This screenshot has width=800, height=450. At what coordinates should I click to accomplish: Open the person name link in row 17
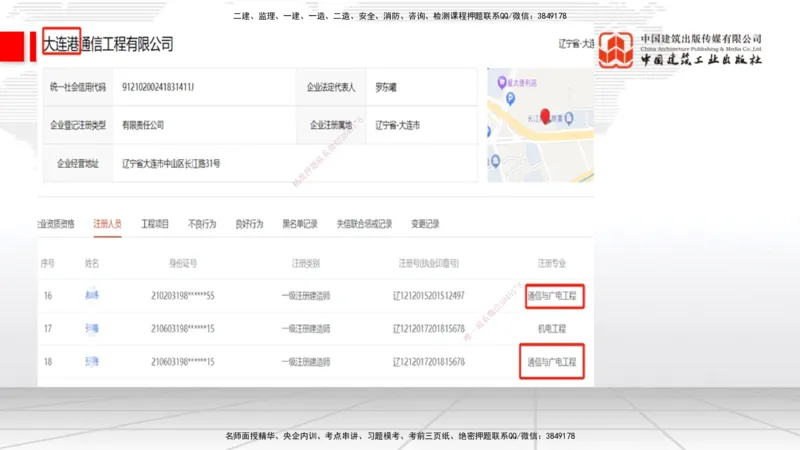[x=92, y=329]
